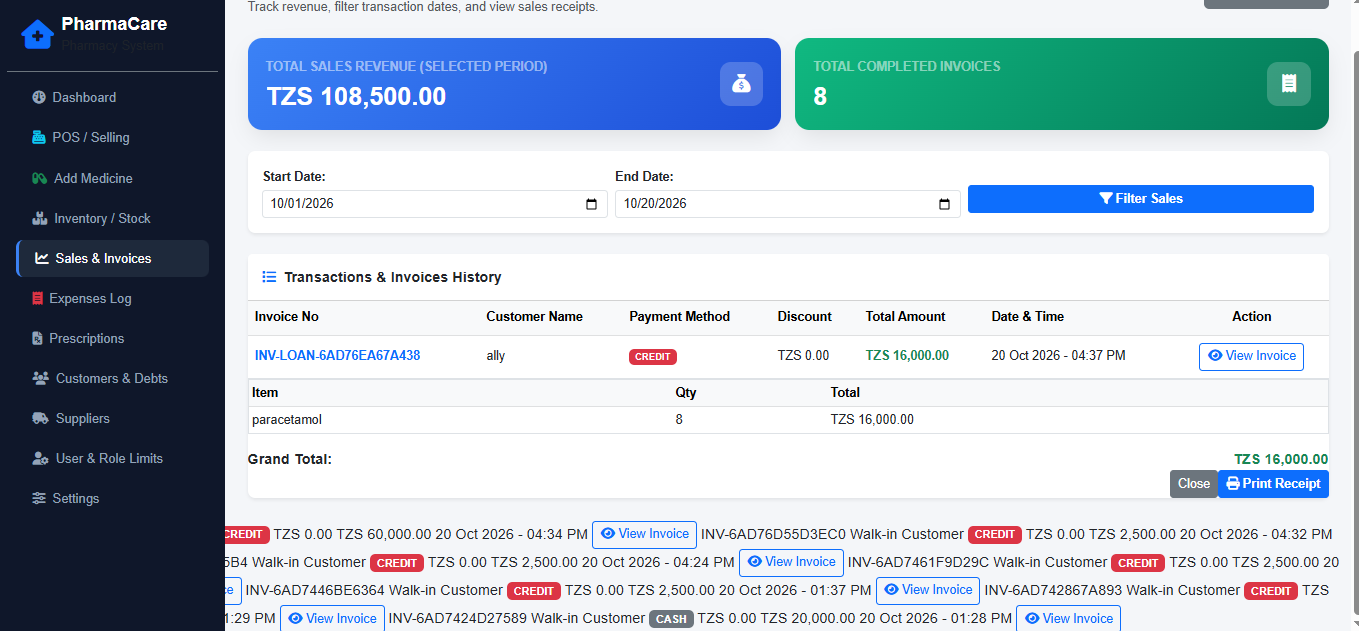Image resolution: width=1359 pixels, height=631 pixels.
Task: Click the receipt icon on completed invoices card
Action: click(1289, 84)
